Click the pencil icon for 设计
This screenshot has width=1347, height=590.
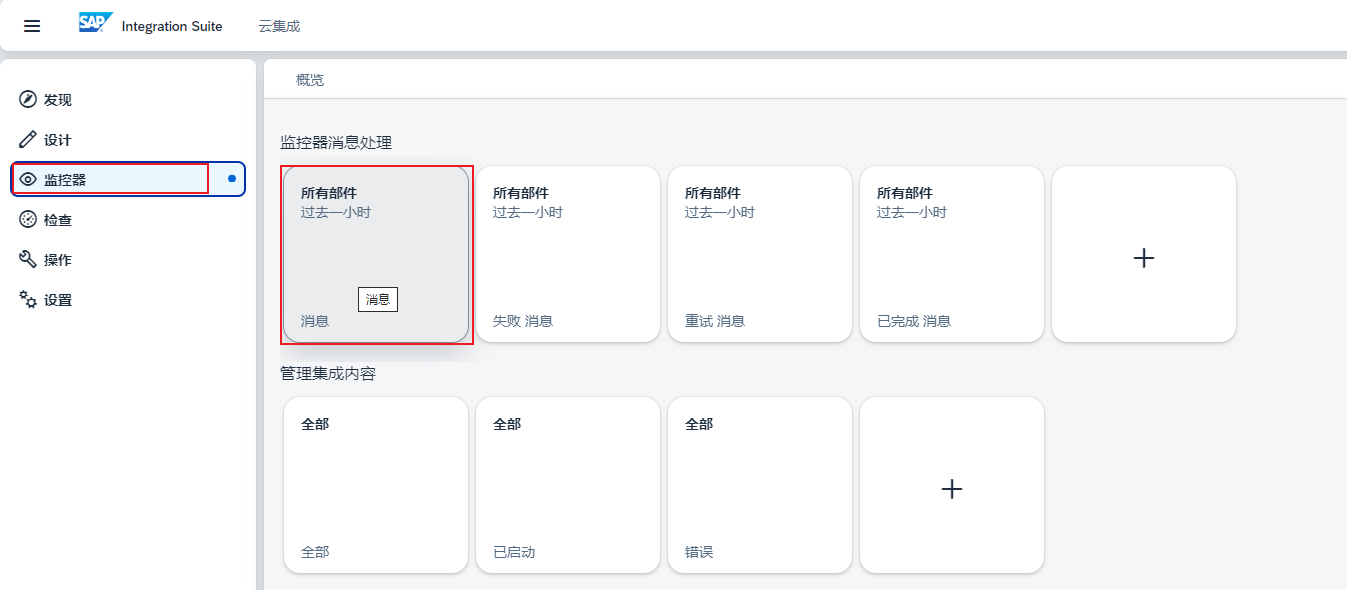[x=28, y=140]
